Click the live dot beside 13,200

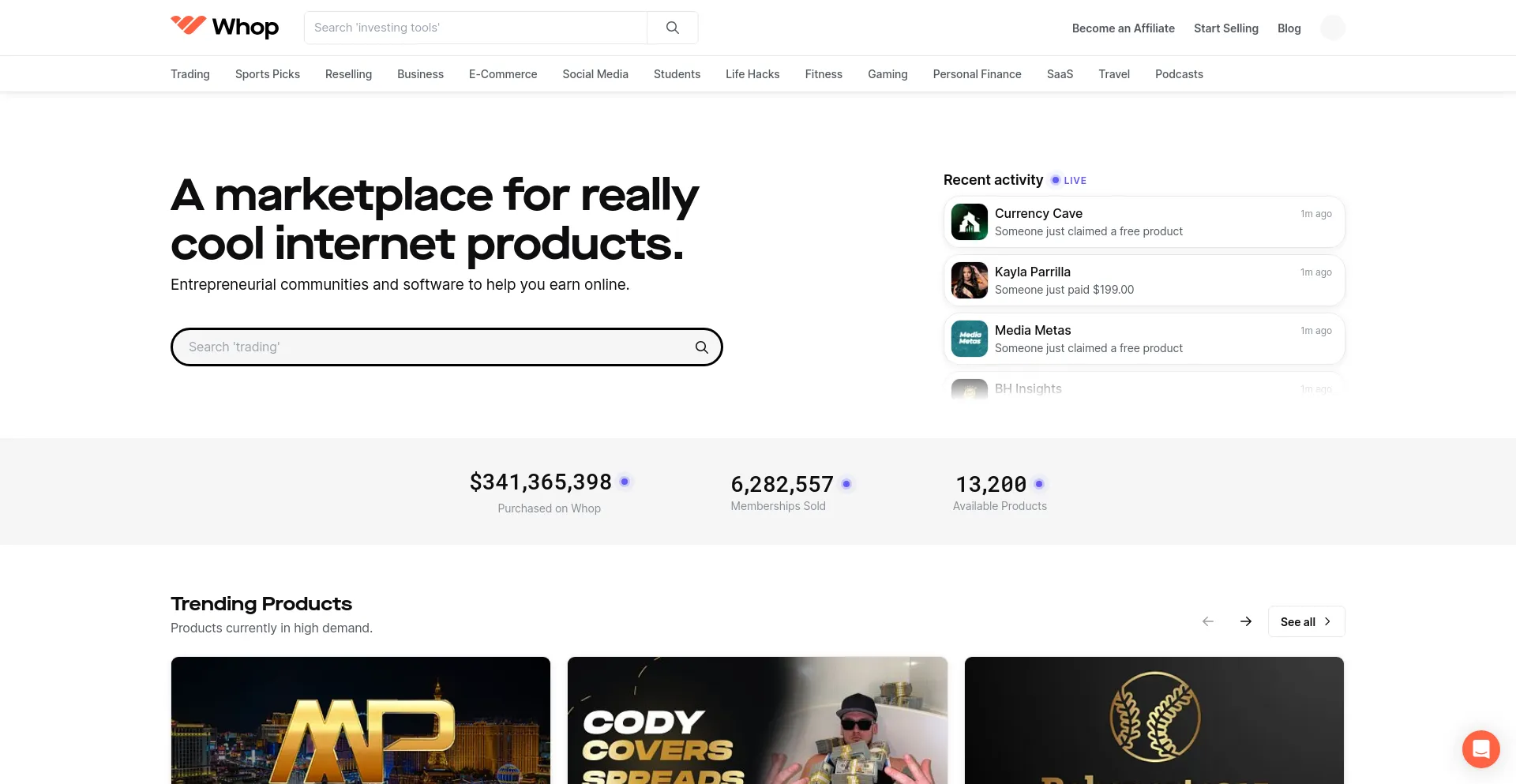click(x=1039, y=484)
